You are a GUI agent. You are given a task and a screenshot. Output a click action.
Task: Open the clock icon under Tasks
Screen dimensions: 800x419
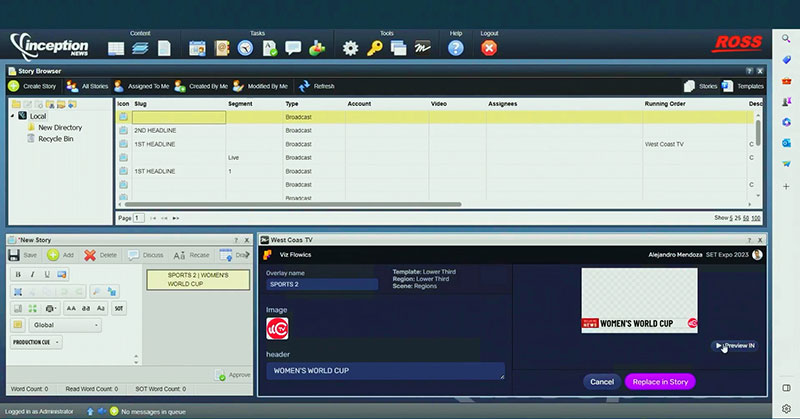click(x=245, y=48)
